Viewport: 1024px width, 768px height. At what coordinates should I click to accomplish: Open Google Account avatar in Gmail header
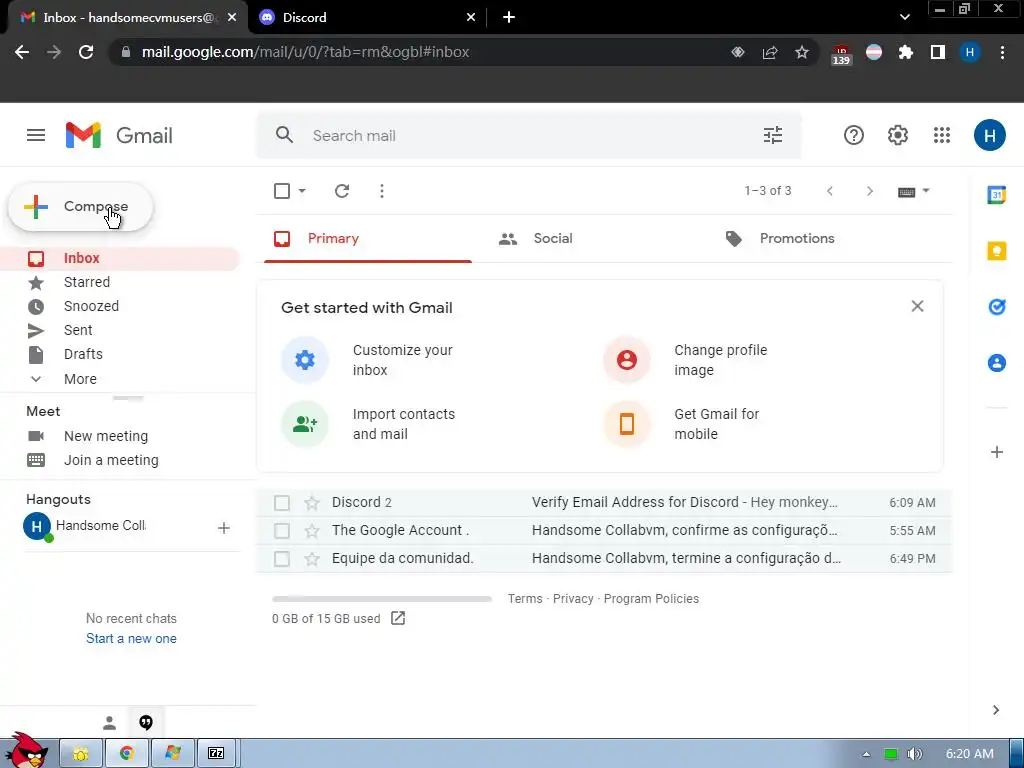[989, 135]
